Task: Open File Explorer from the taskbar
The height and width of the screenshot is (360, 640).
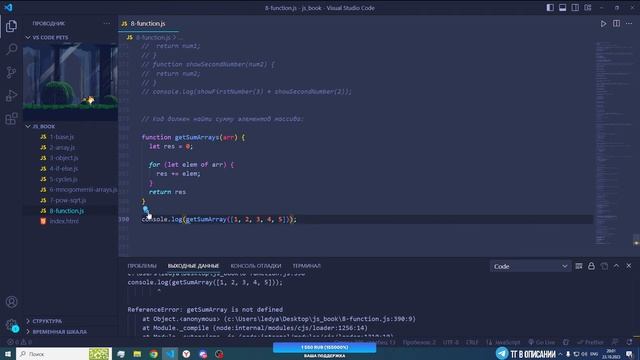Action: (137, 354)
